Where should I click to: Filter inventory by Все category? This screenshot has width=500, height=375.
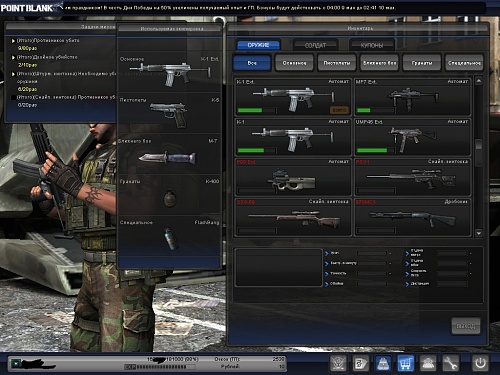(x=252, y=63)
